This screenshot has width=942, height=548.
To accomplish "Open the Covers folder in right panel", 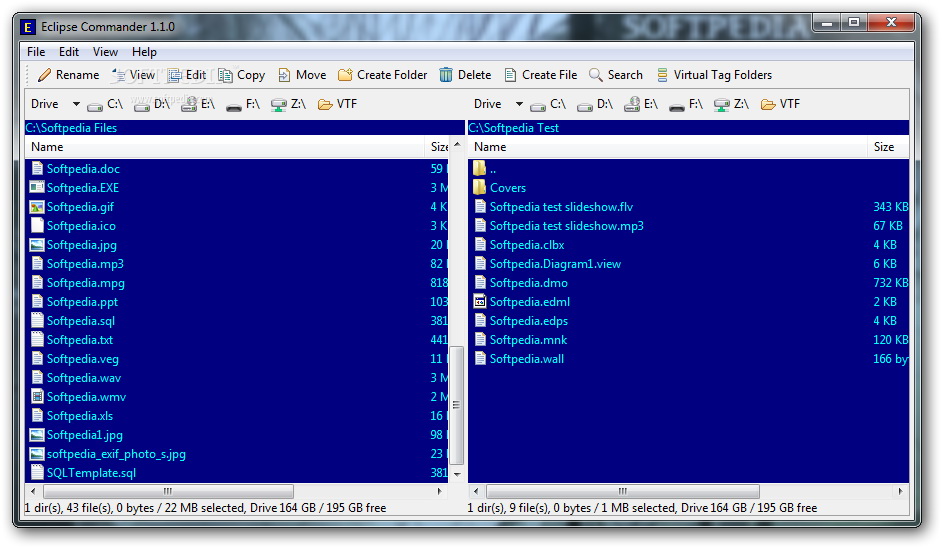I will coord(507,188).
